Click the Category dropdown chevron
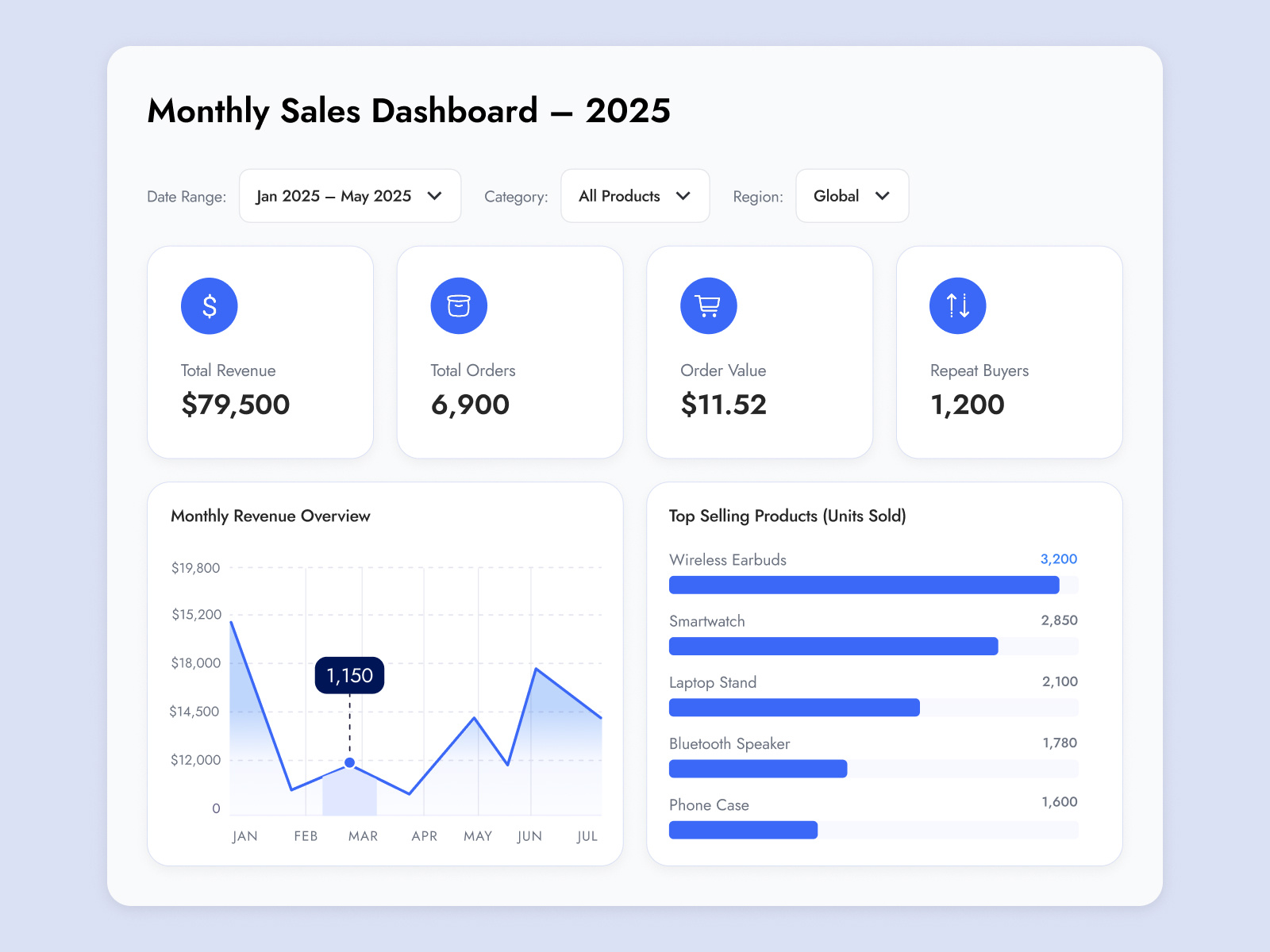 (684, 196)
